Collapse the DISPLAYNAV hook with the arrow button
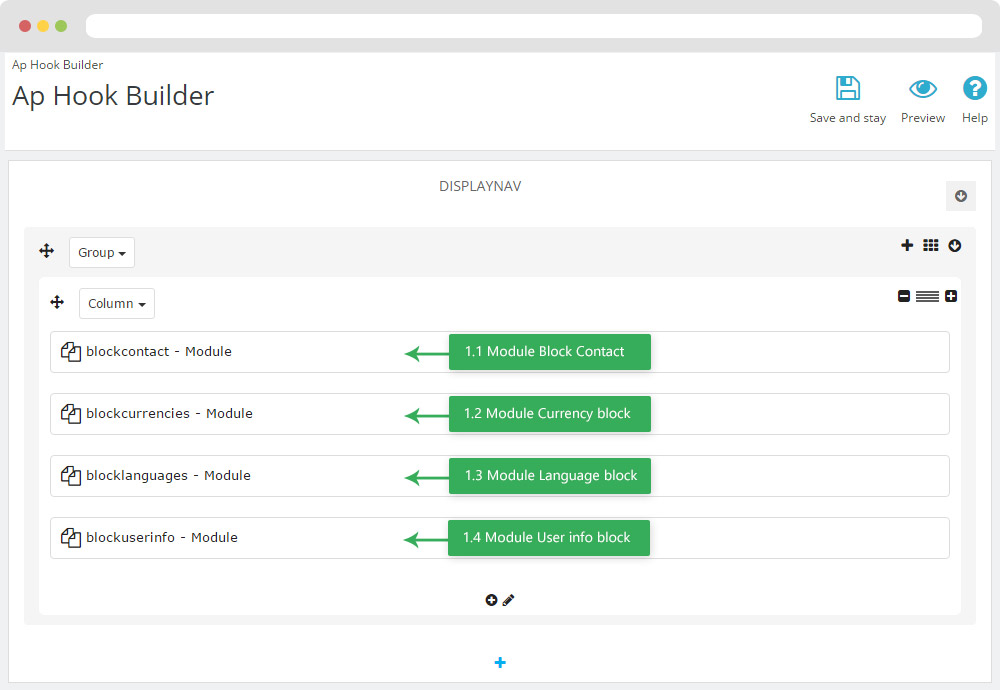 click(960, 196)
